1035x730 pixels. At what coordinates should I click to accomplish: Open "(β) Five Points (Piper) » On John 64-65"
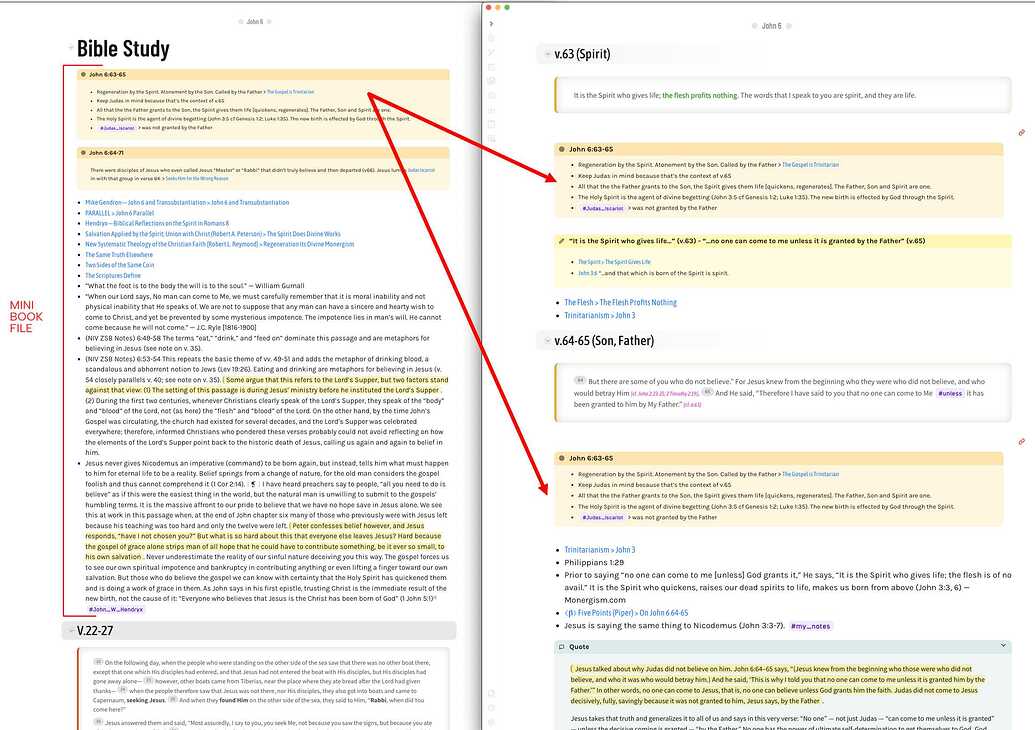tap(627, 611)
